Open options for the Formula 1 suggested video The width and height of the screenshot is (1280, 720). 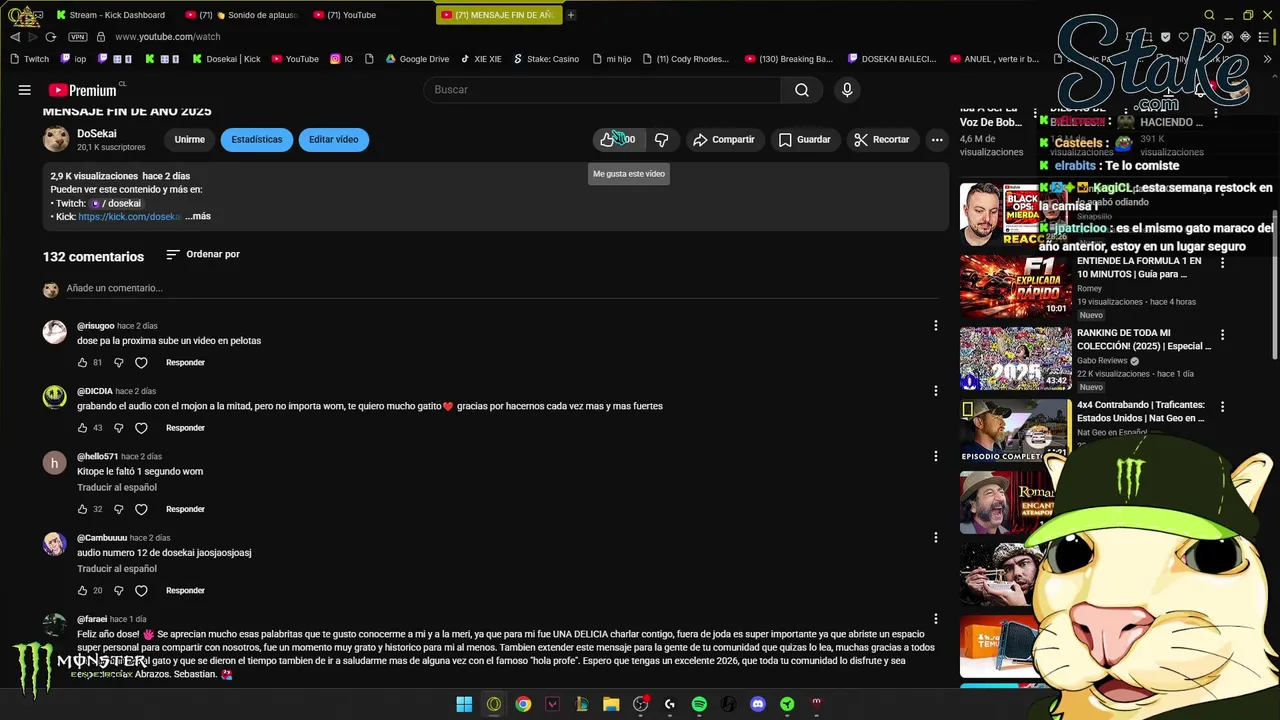(1222, 263)
